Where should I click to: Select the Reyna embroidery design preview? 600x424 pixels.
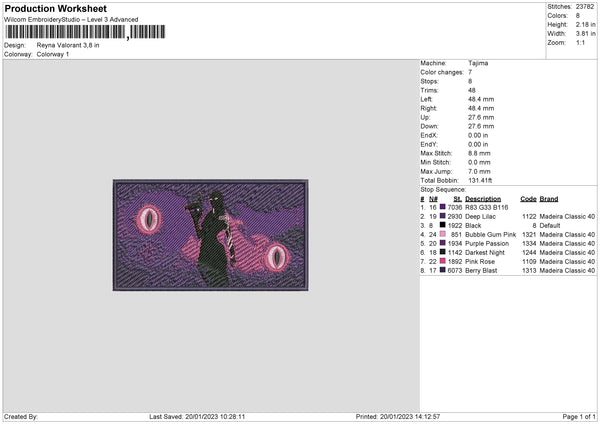pyautogui.click(x=210, y=235)
